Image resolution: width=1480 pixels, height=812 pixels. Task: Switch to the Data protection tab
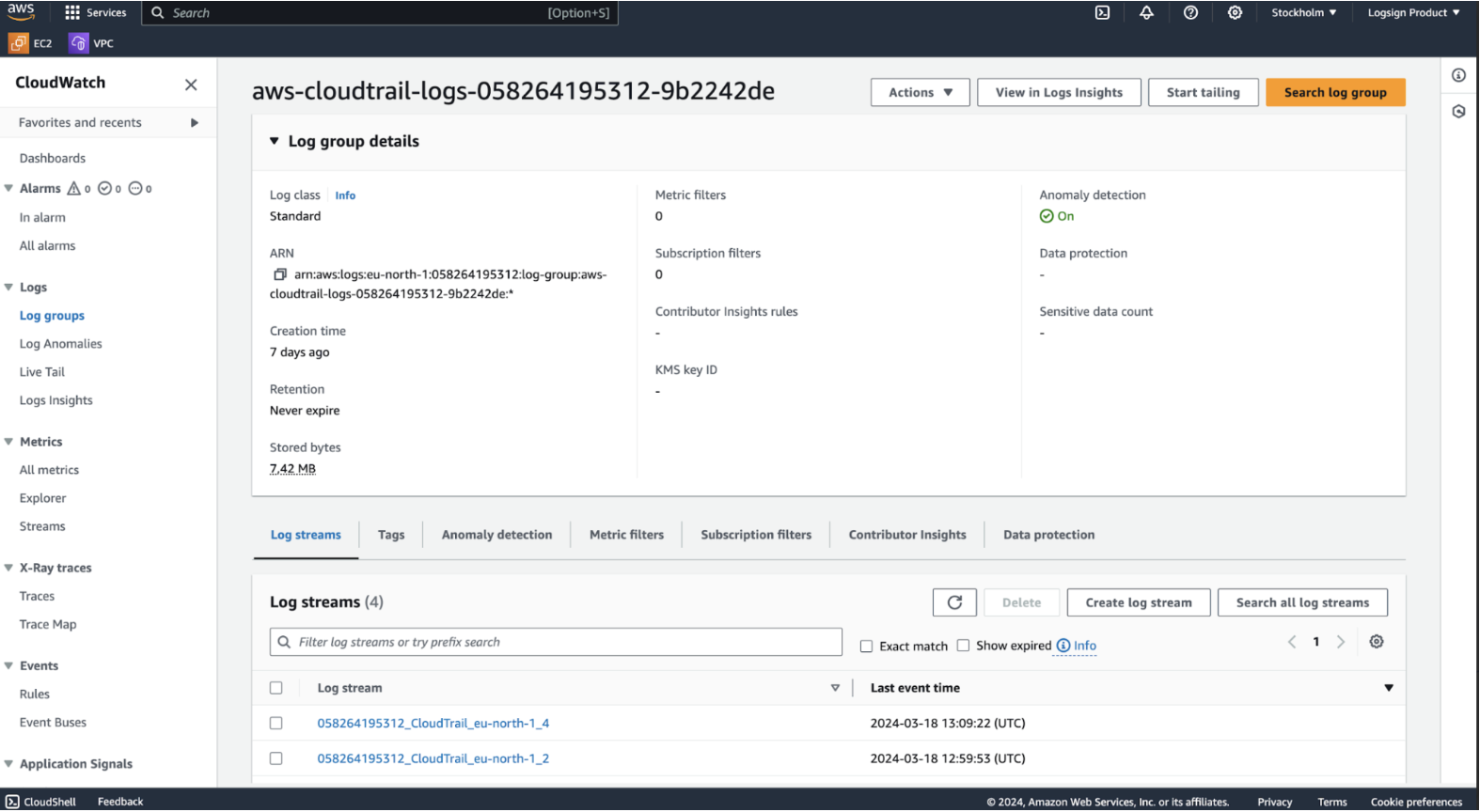coord(1049,535)
